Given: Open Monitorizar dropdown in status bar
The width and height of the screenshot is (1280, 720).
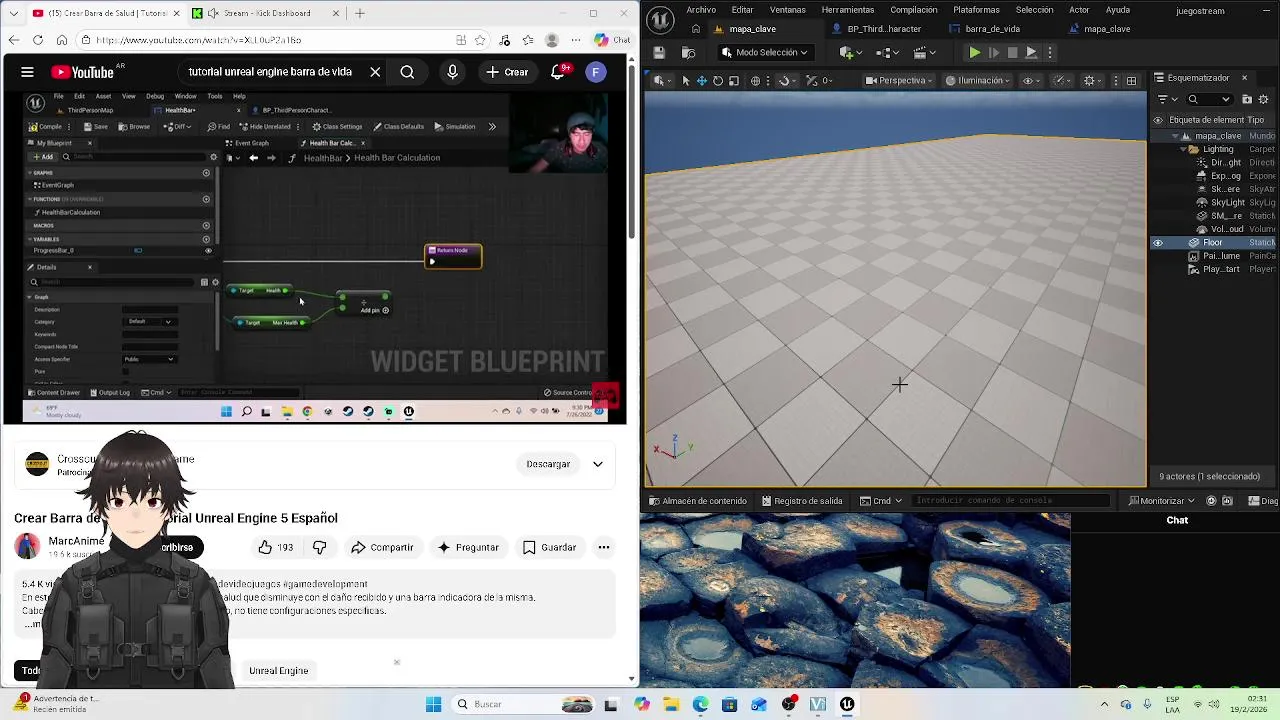Looking at the screenshot, I should pyautogui.click(x=1162, y=501).
